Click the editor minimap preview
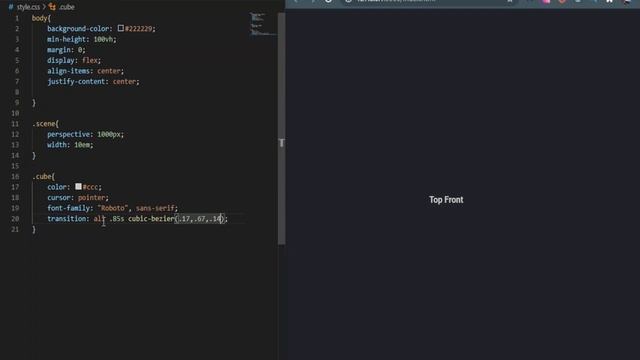This screenshot has width=640, height=360. click(263, 24)
